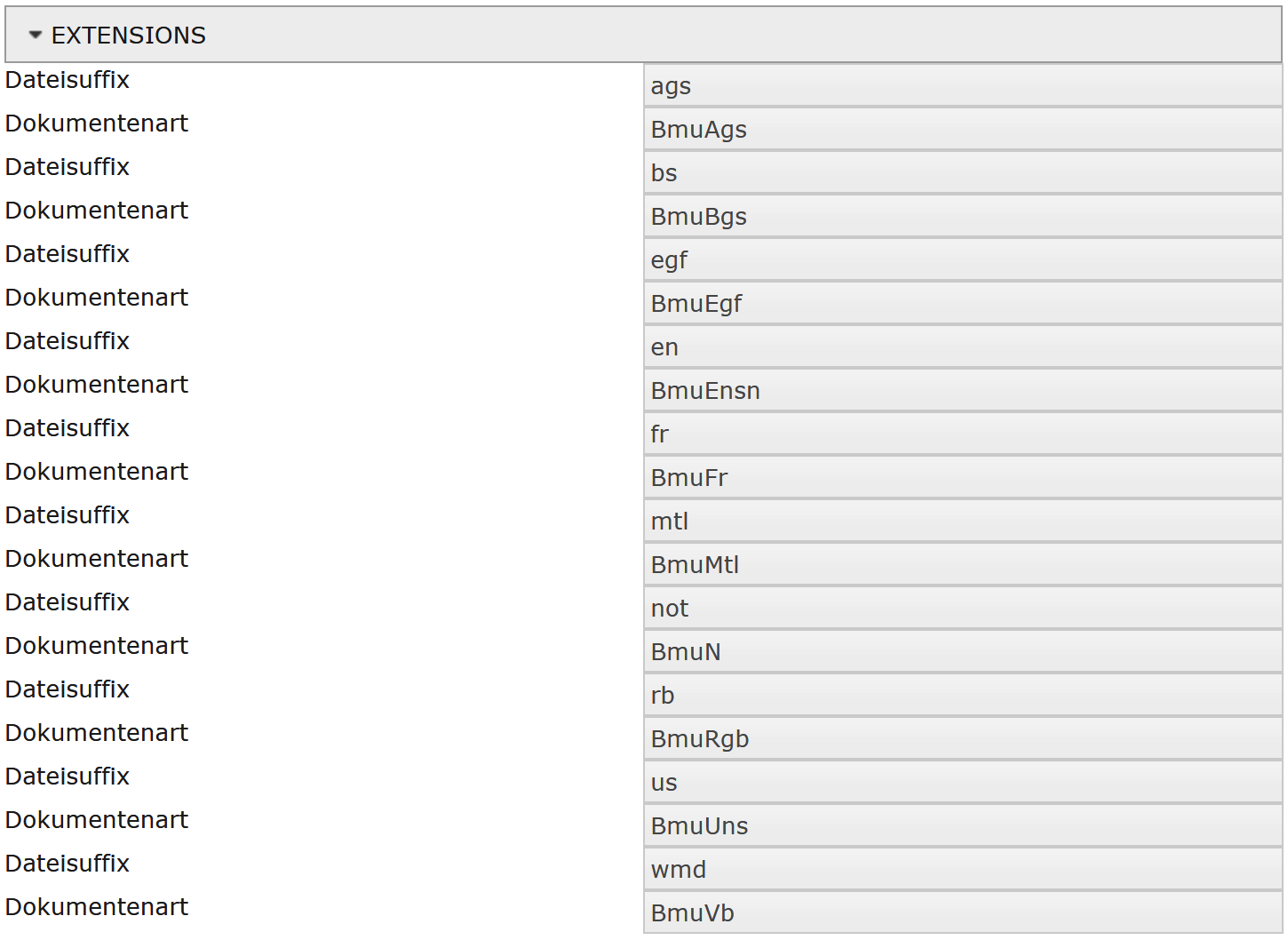Focus the 'wmd' Dateisuffix field
The width and height of the screenshot is (1288, 940).
pos(963,870)
